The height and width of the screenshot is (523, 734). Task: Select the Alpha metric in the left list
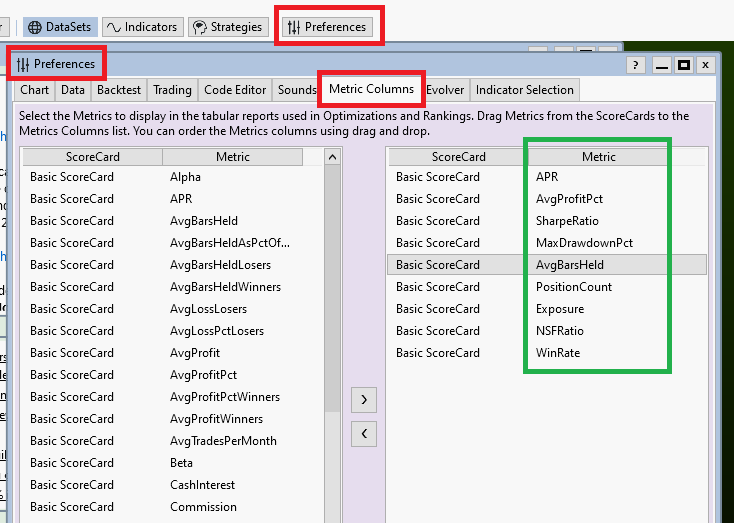coord(185,177)
